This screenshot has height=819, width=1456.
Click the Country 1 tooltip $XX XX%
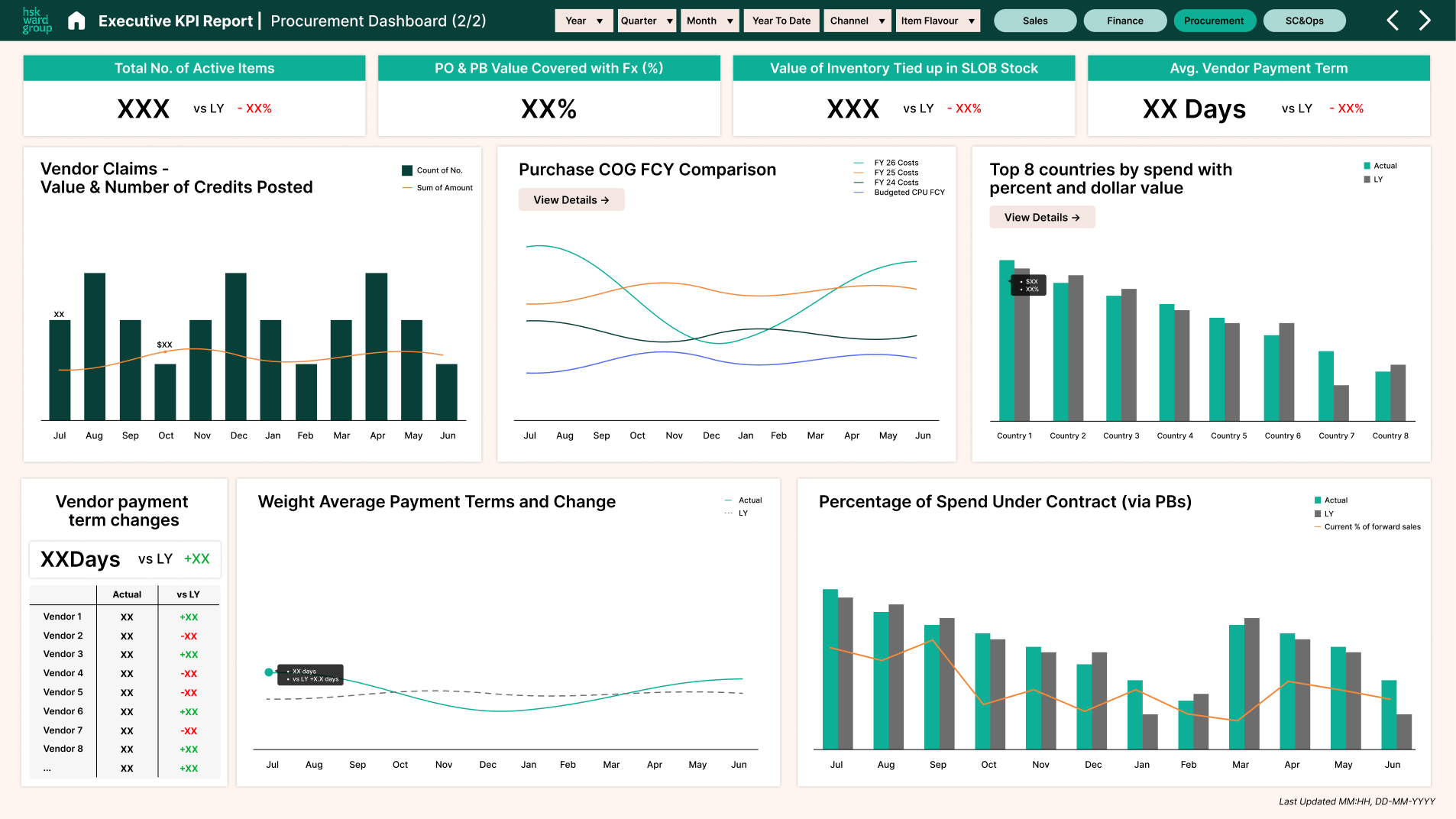1028,286
